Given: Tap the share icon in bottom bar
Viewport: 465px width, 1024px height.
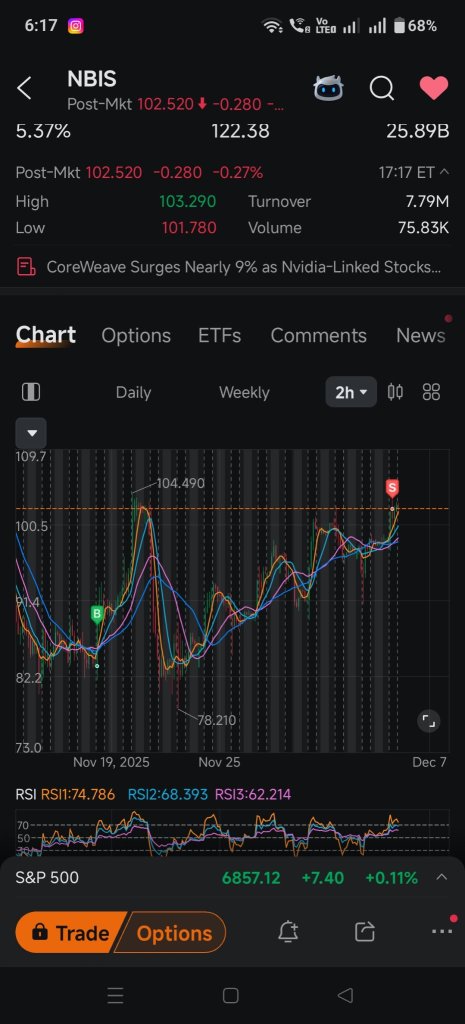Looking at the screenshot, I should 364,932.
